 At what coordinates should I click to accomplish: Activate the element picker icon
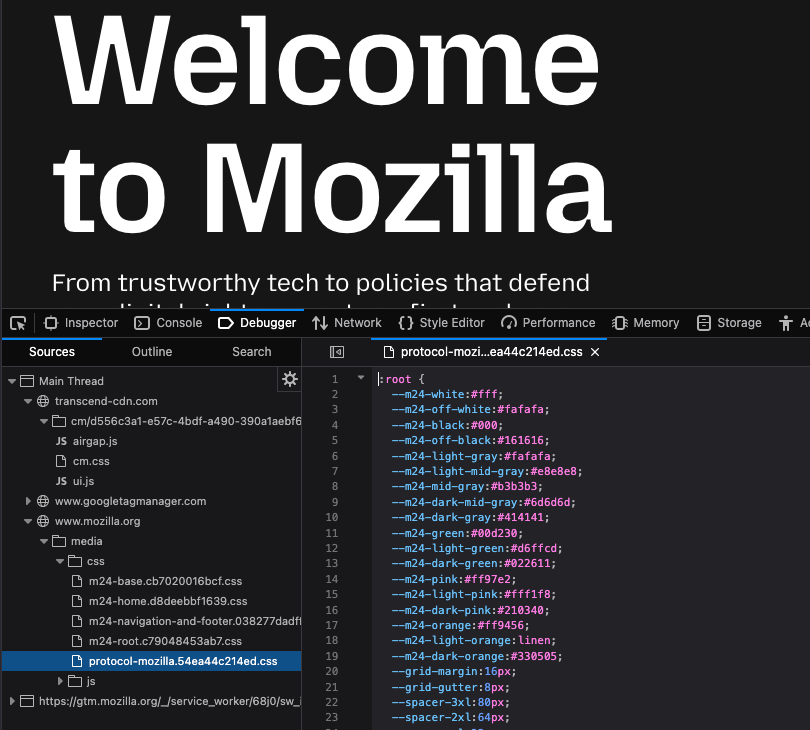pyautogui.click(x=18, y=323)
